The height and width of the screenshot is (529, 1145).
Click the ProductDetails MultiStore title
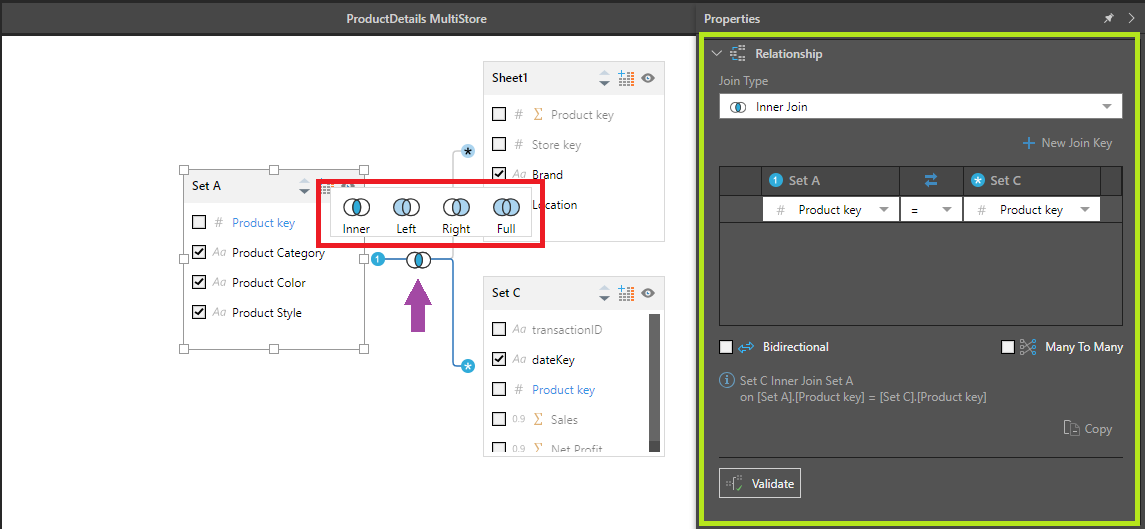click(416, 19)
